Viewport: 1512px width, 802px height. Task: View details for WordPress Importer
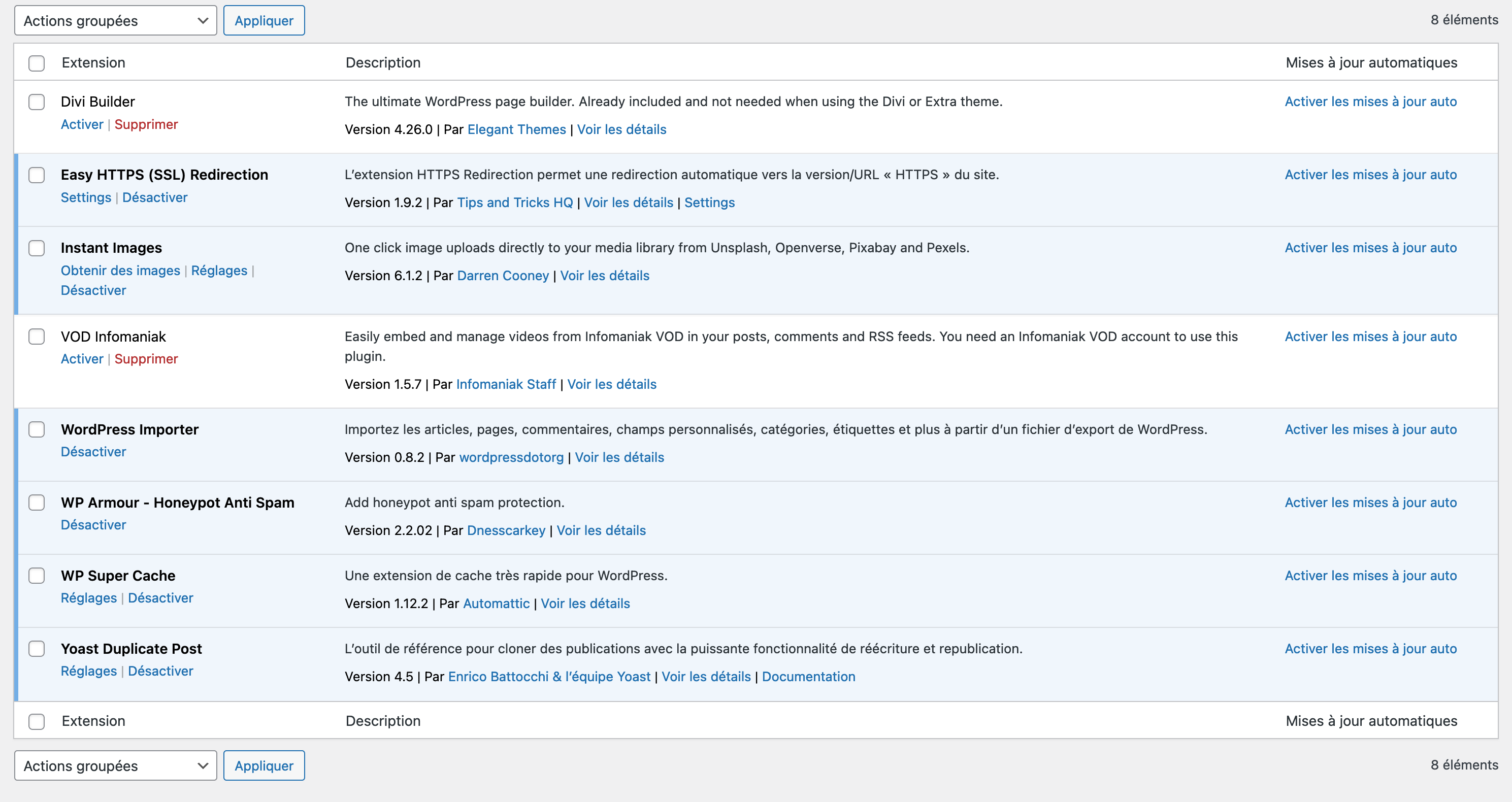(619, 458)
